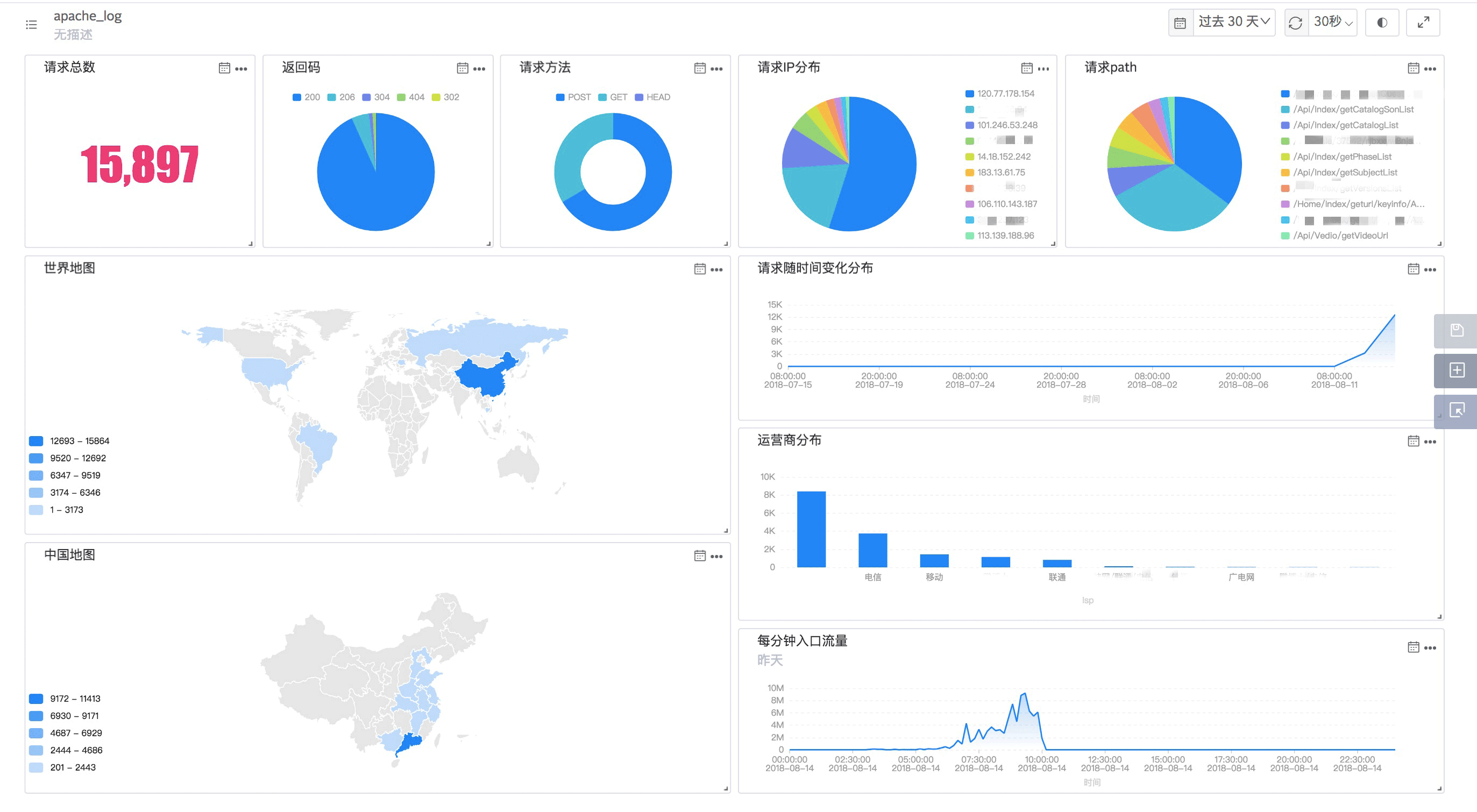Open the more options menu on 世界地图 panel

[x=716, y=269]
